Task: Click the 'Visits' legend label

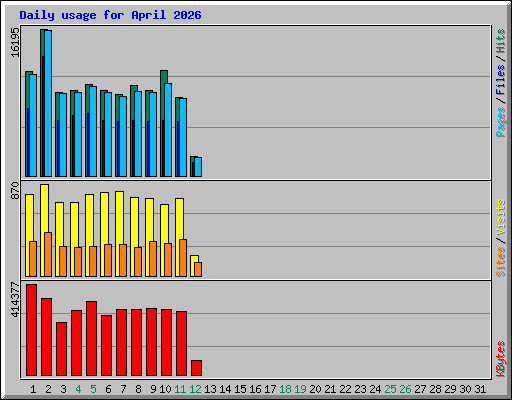Action: coord(501,217)
